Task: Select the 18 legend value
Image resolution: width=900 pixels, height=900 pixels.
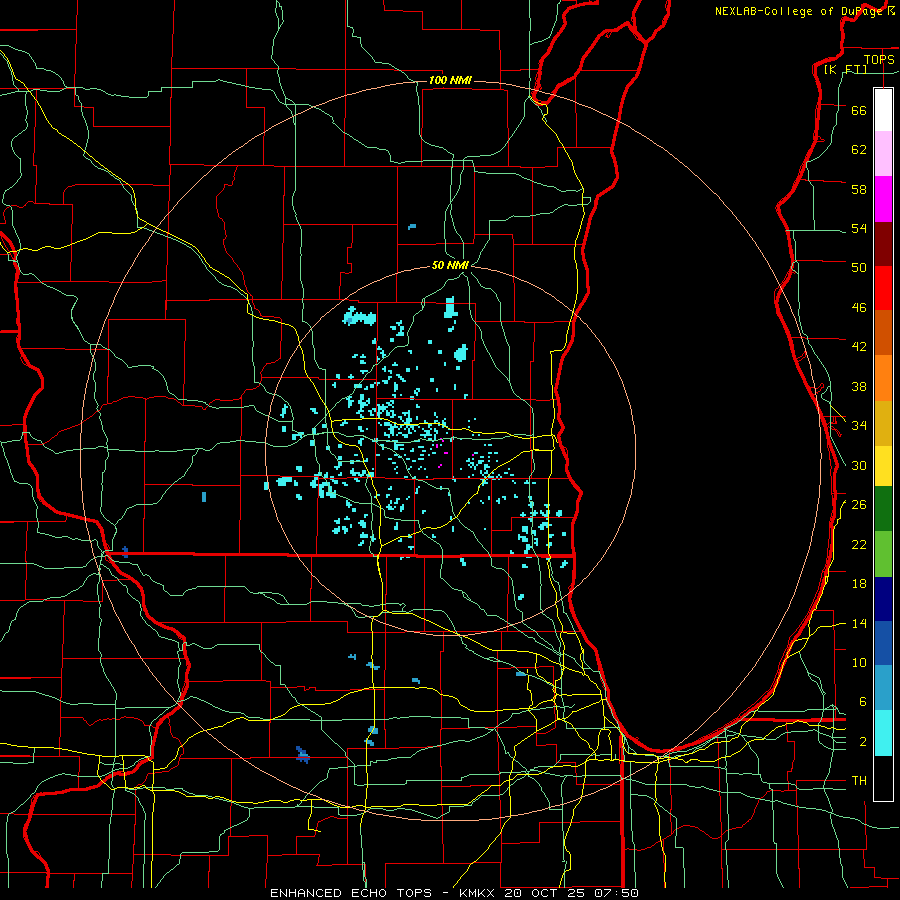Action: pos(859,584)
